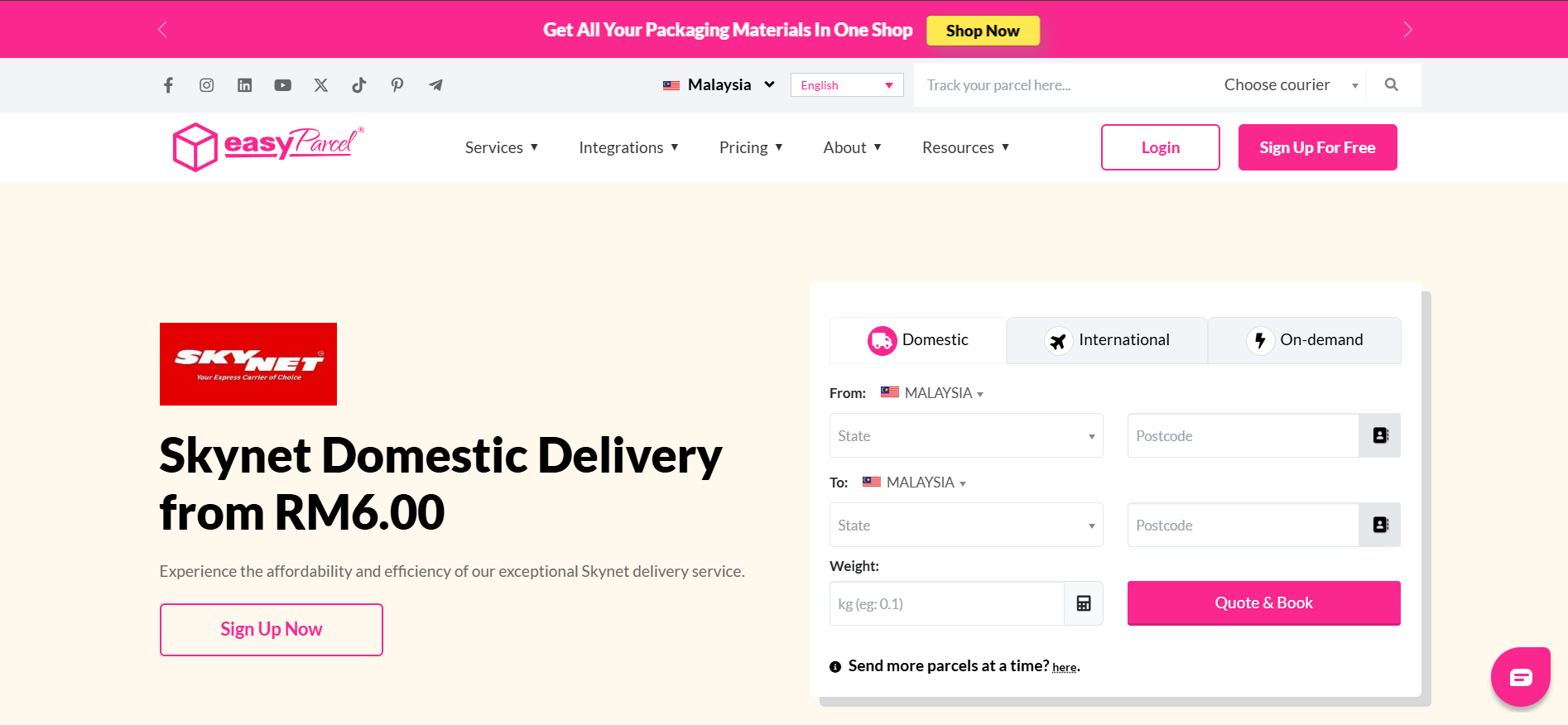The height and width of the screenshot is (725, 1568).
Task: Switch to the On-demand tab
Action: point(1305,340)
